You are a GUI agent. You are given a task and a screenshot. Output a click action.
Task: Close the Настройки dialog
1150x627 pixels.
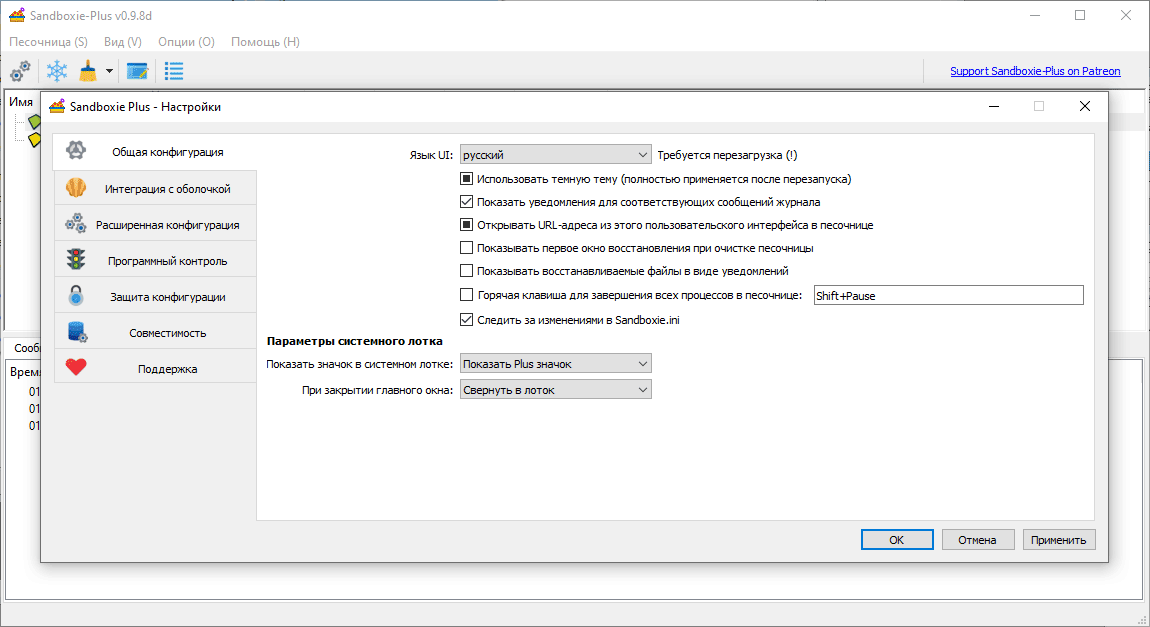[1085, 106]
